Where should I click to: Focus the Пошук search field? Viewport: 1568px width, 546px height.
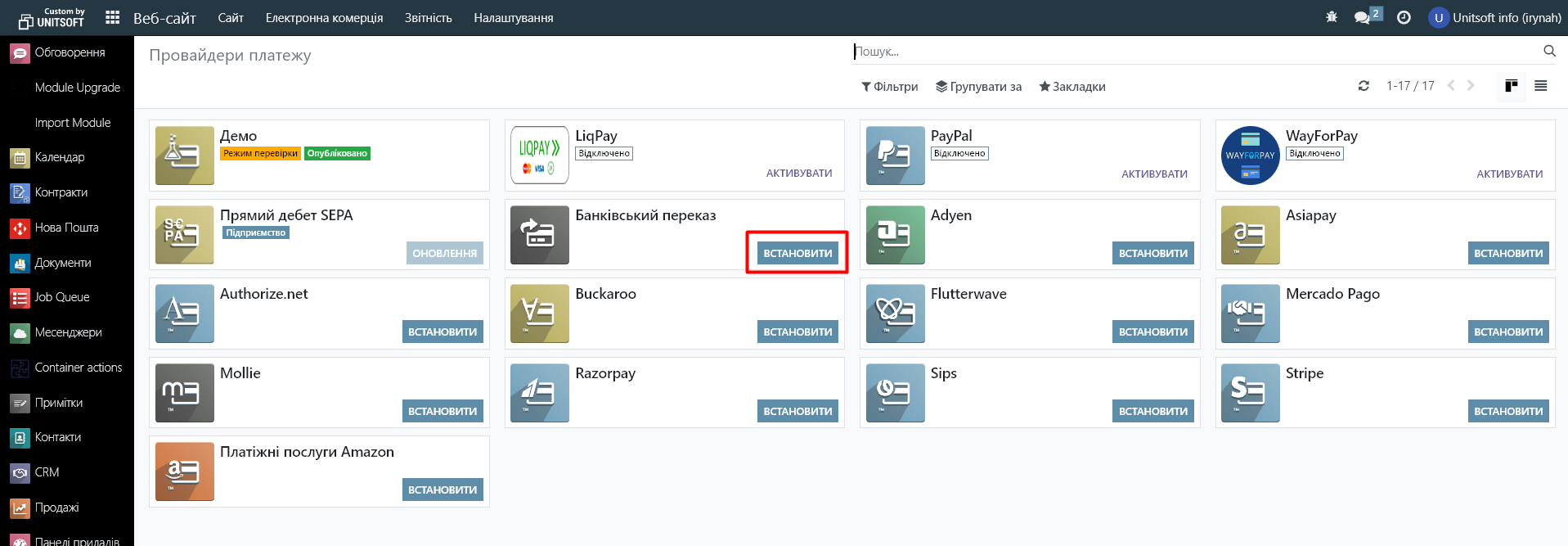1194,52
